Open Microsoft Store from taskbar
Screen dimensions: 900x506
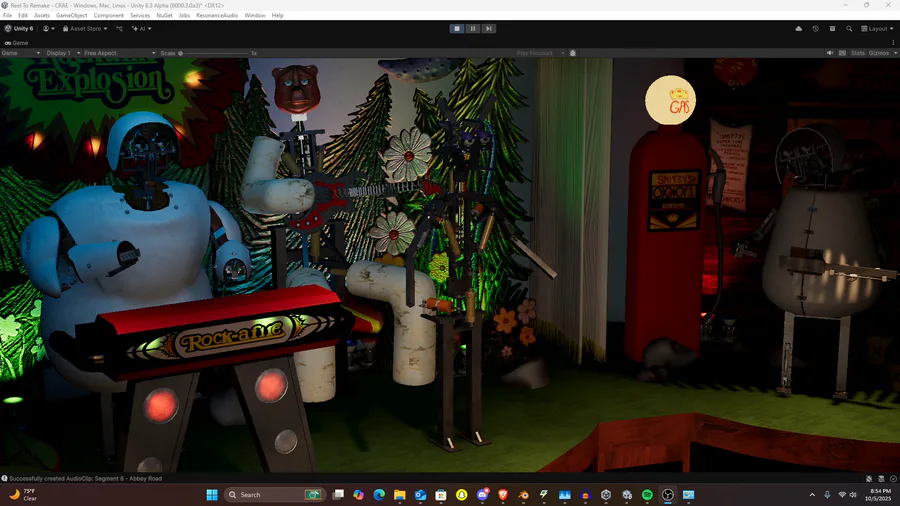pos(441,495)
